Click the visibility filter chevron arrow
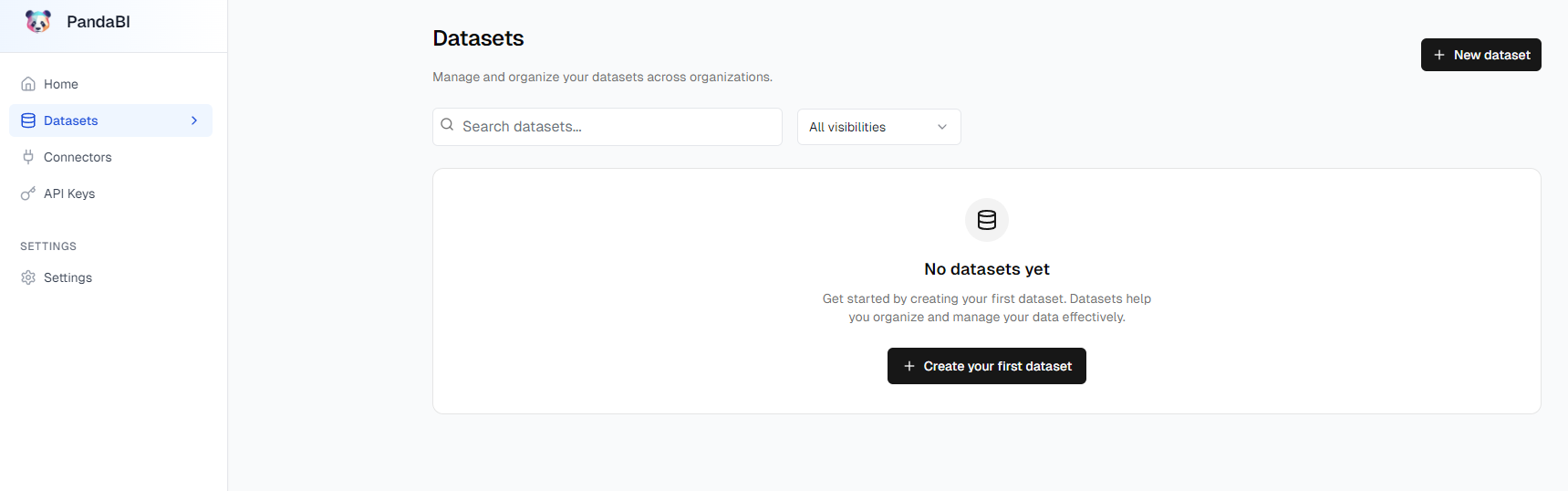Viewport: 1568px width, 491px height. [x=942, y=127]
